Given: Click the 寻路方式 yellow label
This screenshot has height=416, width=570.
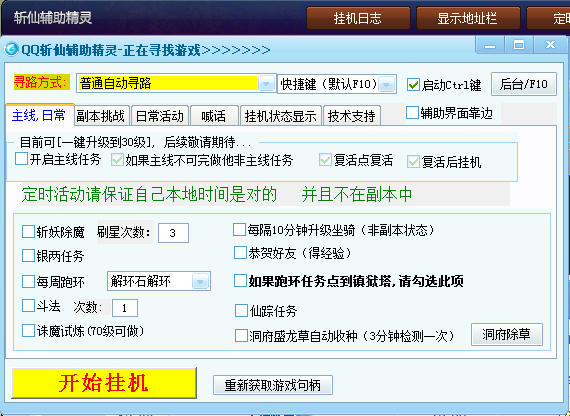Looking at the screenshot, I should [x=41, y=83].
